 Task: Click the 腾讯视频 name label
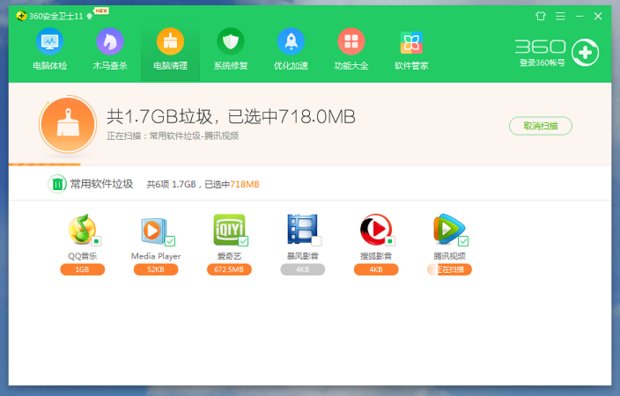click(x=449, y=256)
